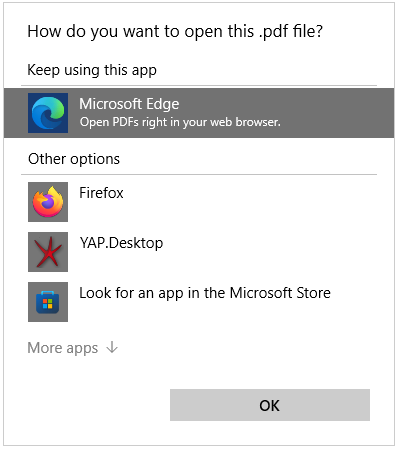404x451 pixels.
Task: Click the "Other options" section heading
Action: (74, 159)
